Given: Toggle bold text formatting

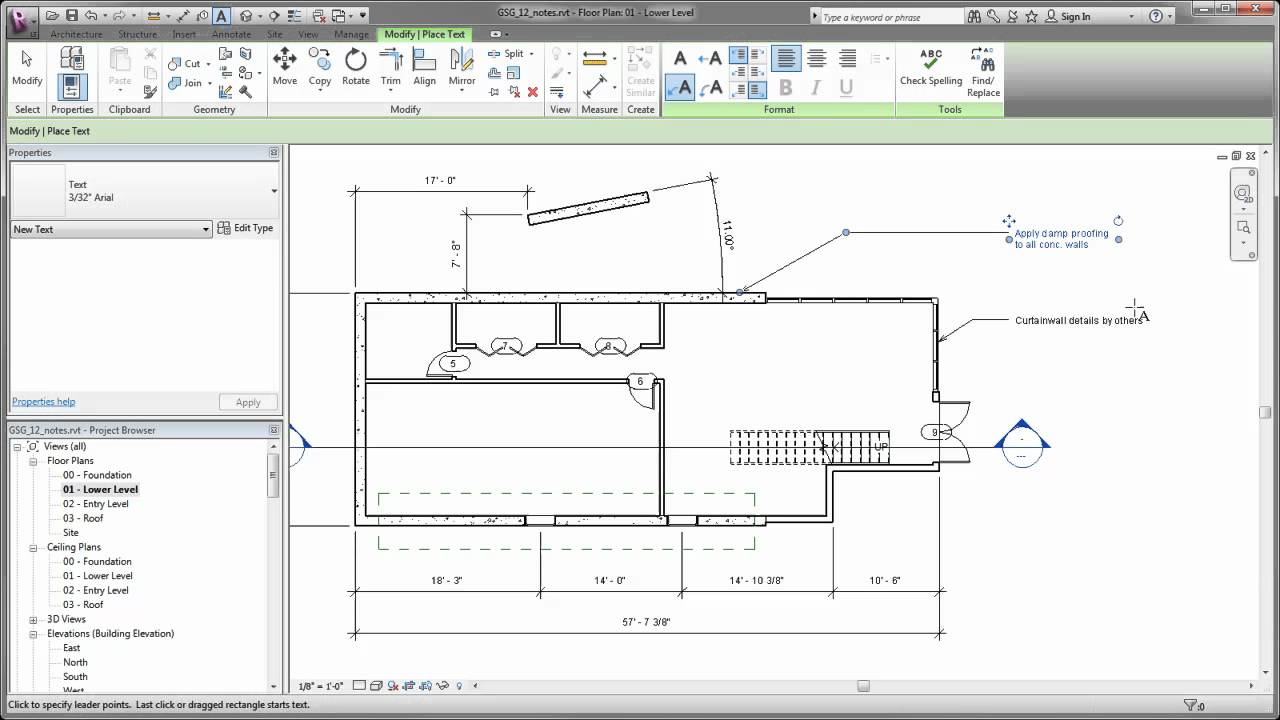Looking at the screenshot, I should click(785, 88).
